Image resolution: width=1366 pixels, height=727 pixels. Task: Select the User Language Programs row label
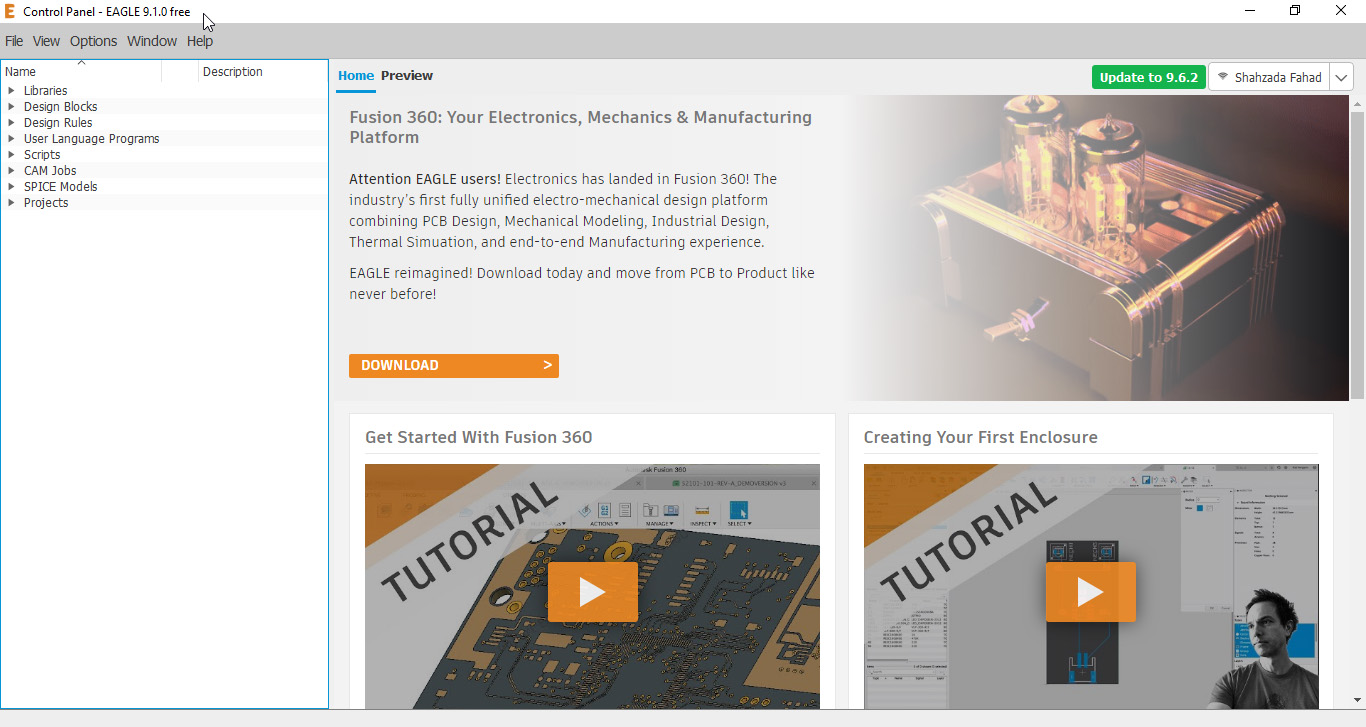(x=92, y=139)
